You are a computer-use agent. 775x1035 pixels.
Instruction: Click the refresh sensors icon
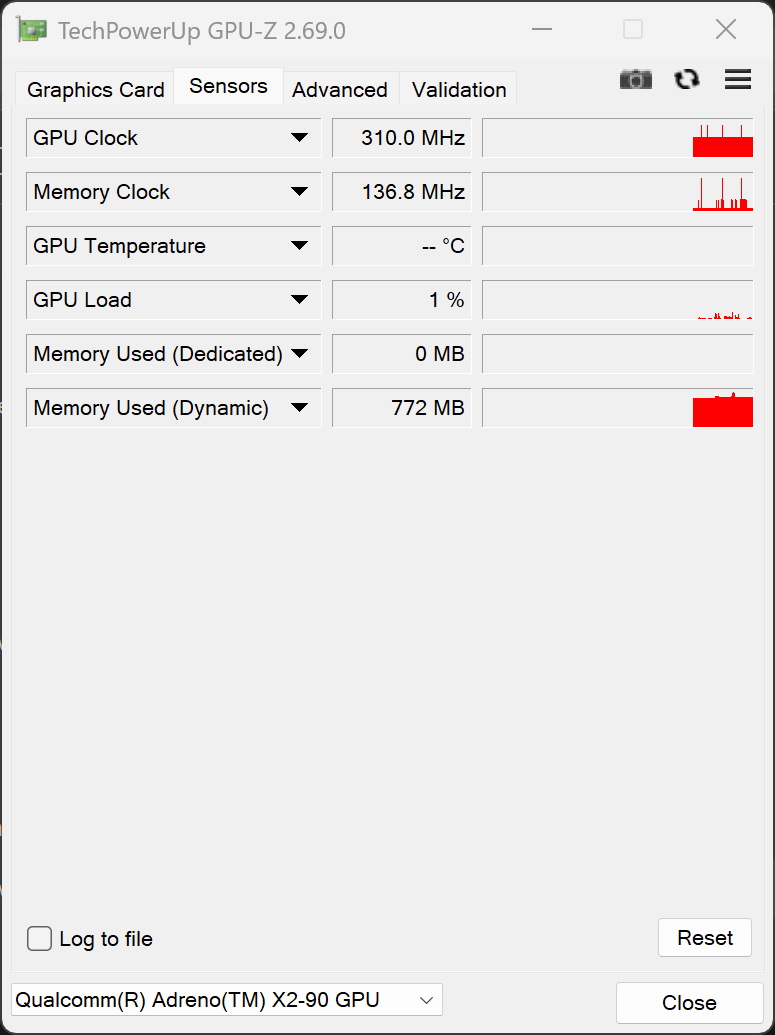click(x=687, y=80)
